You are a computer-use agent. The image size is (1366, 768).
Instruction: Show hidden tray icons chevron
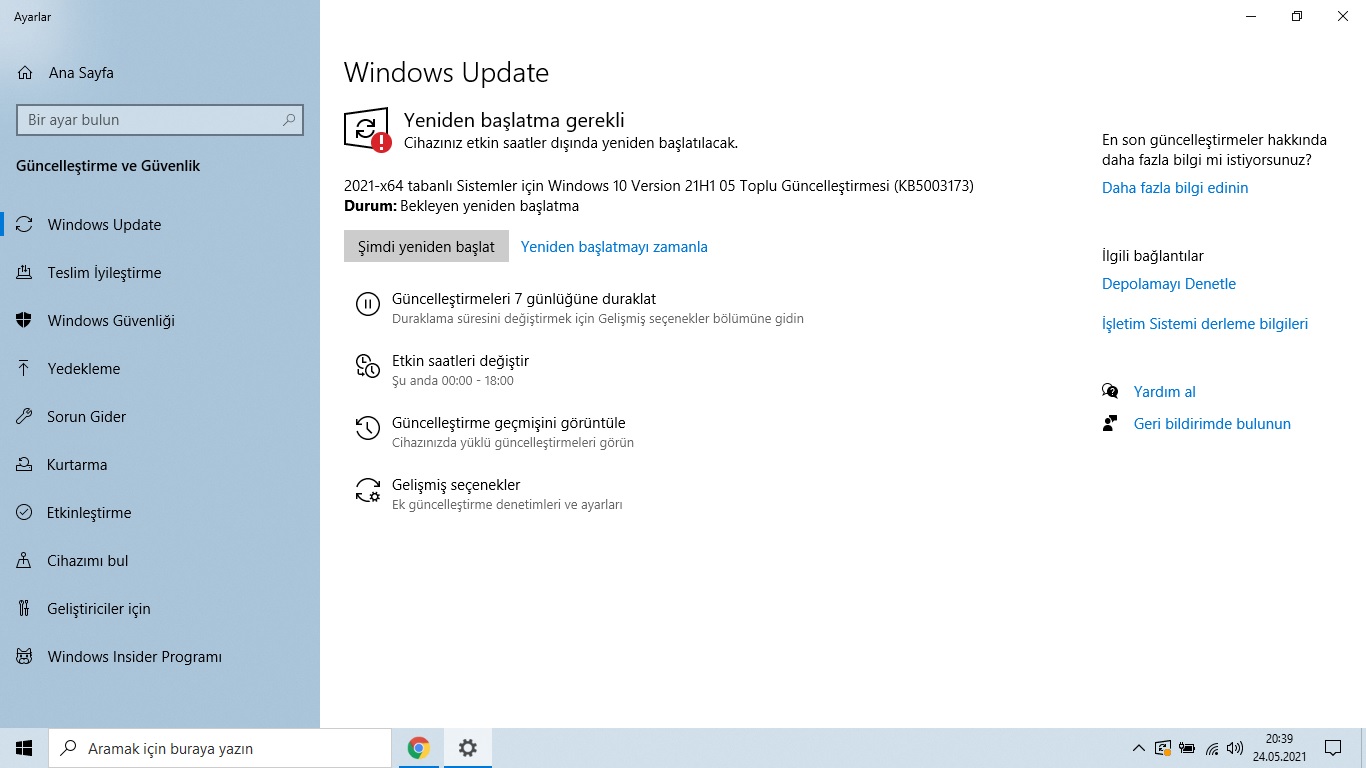1138,748
